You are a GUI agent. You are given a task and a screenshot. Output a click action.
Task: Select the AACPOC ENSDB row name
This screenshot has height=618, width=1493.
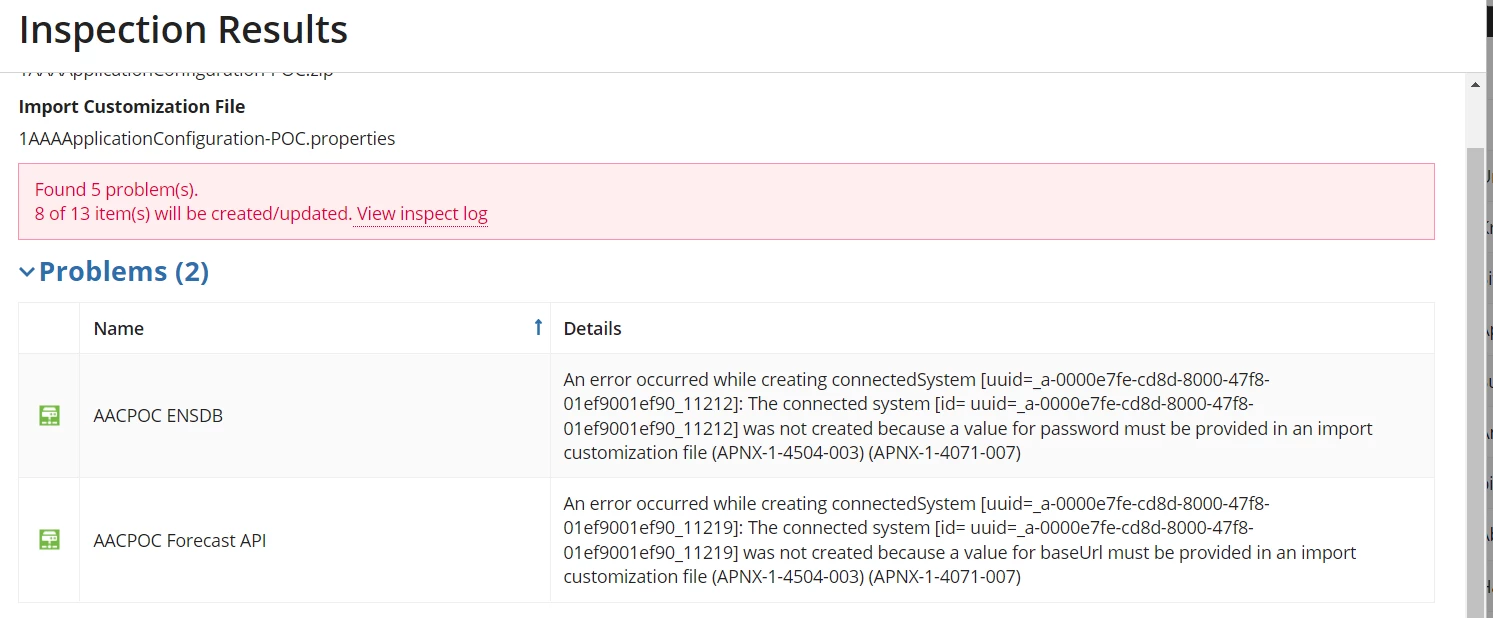tap(158, 416)
